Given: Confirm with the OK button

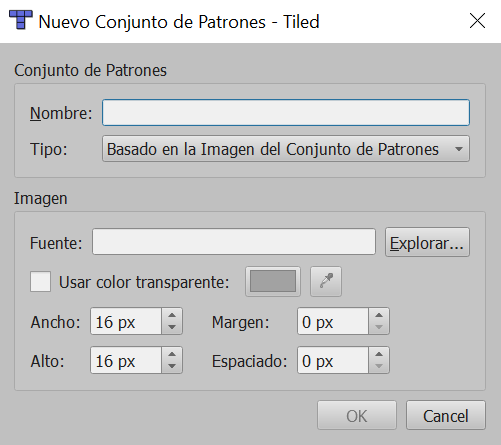Looking at the screenshot, I should click(x=357, y=415).
